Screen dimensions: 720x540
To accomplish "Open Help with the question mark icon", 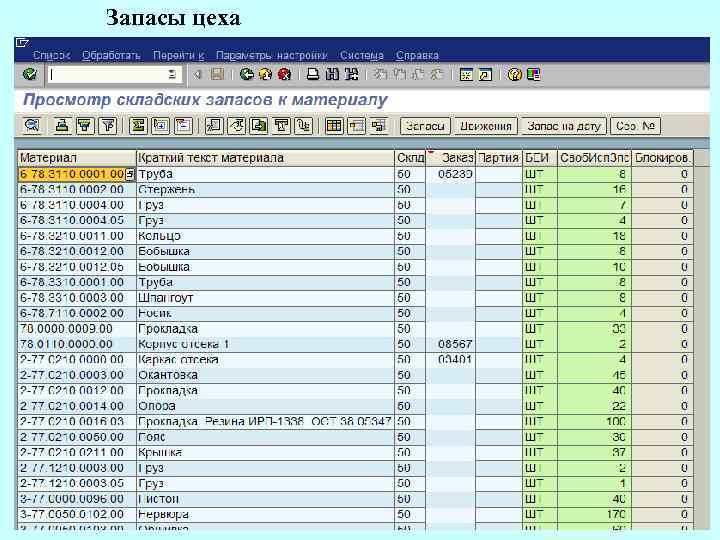I will click(514, 74).
